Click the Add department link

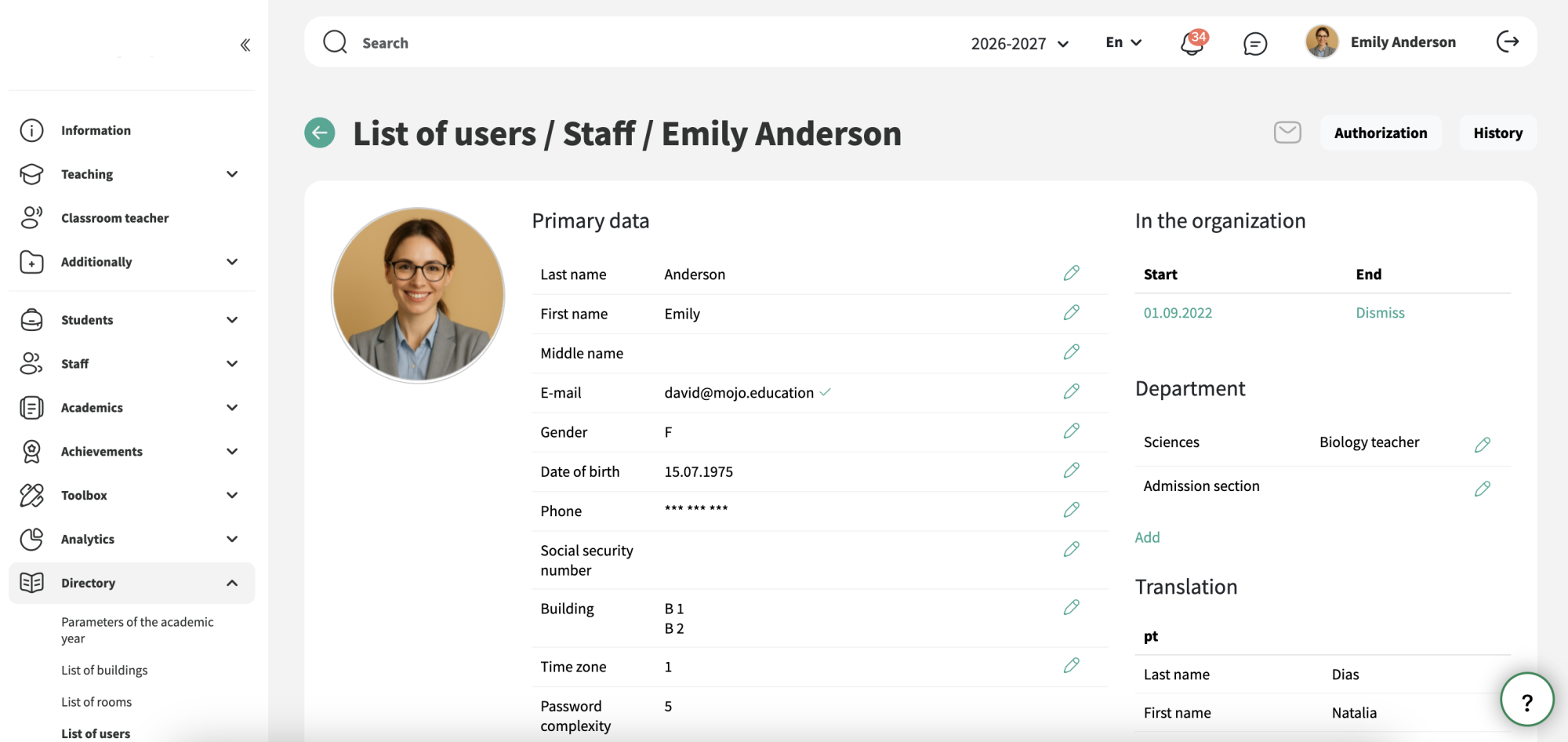pos(1147,537)
